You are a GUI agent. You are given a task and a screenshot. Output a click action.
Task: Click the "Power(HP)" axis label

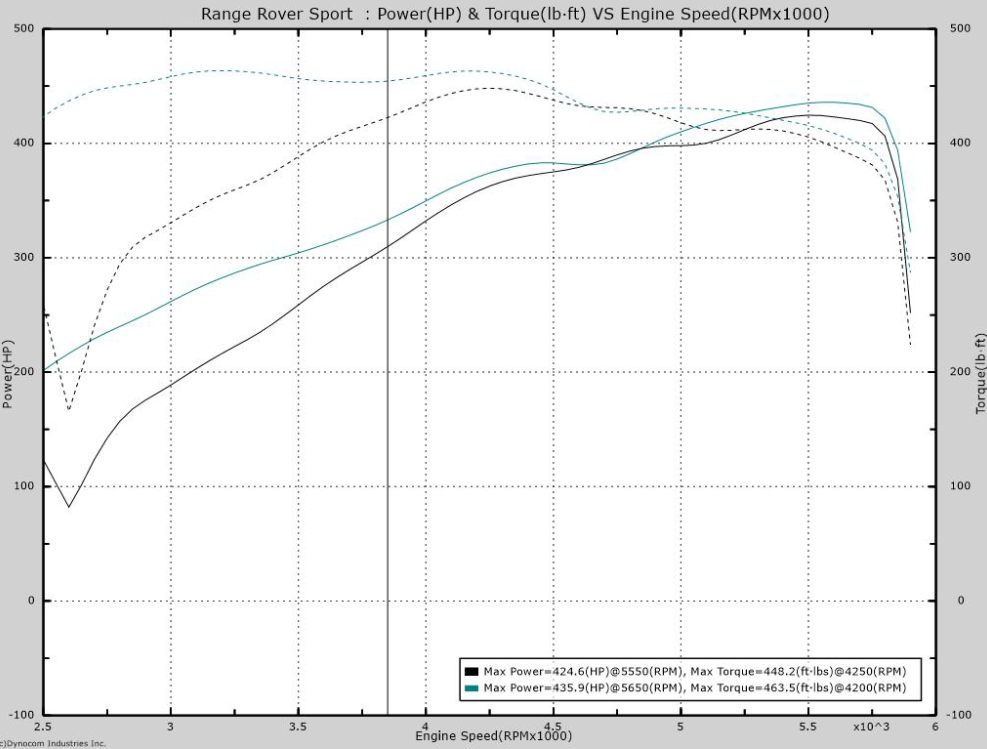[8, 374]
